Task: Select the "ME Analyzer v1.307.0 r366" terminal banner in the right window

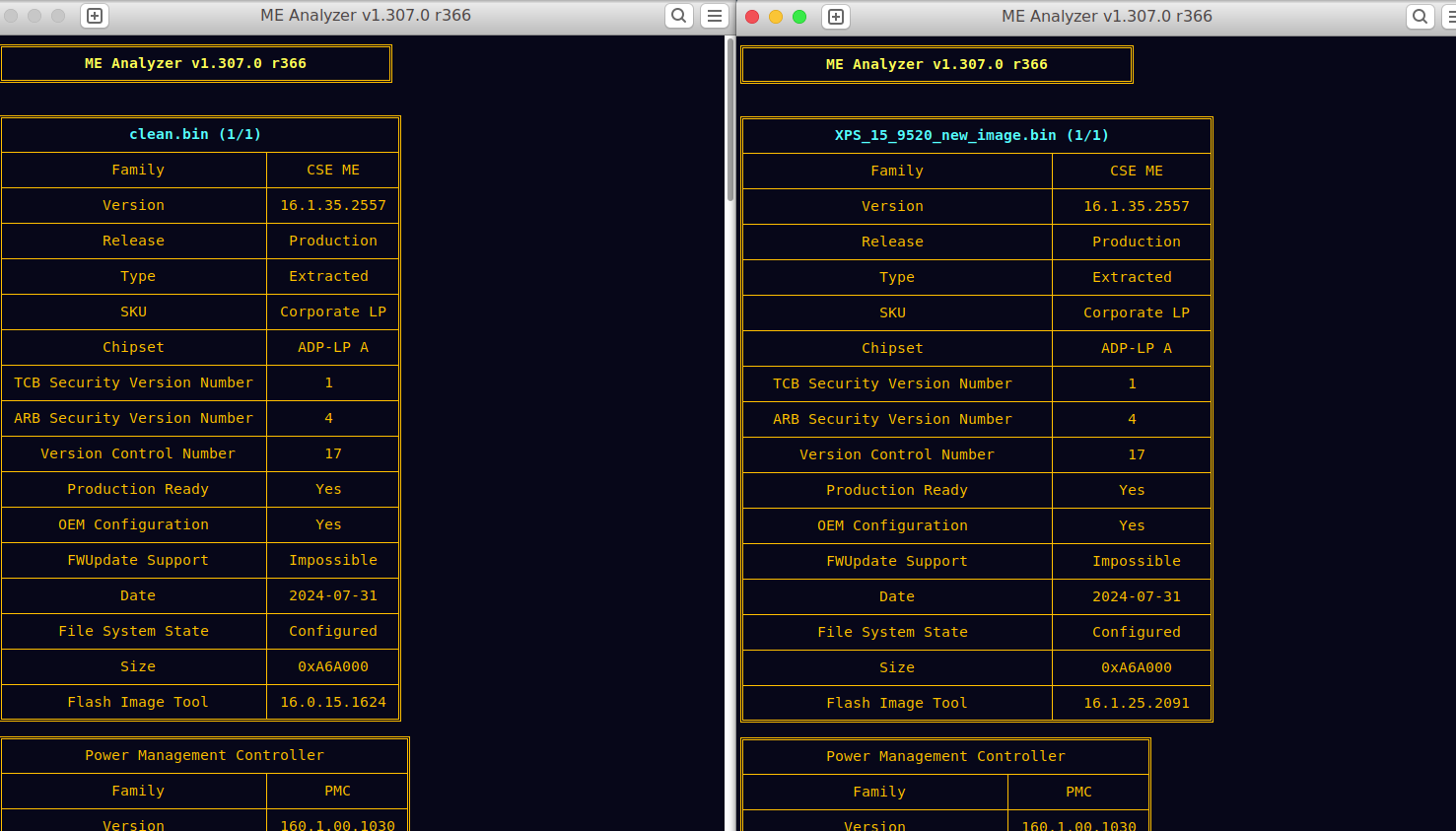Action: [936, 64]
